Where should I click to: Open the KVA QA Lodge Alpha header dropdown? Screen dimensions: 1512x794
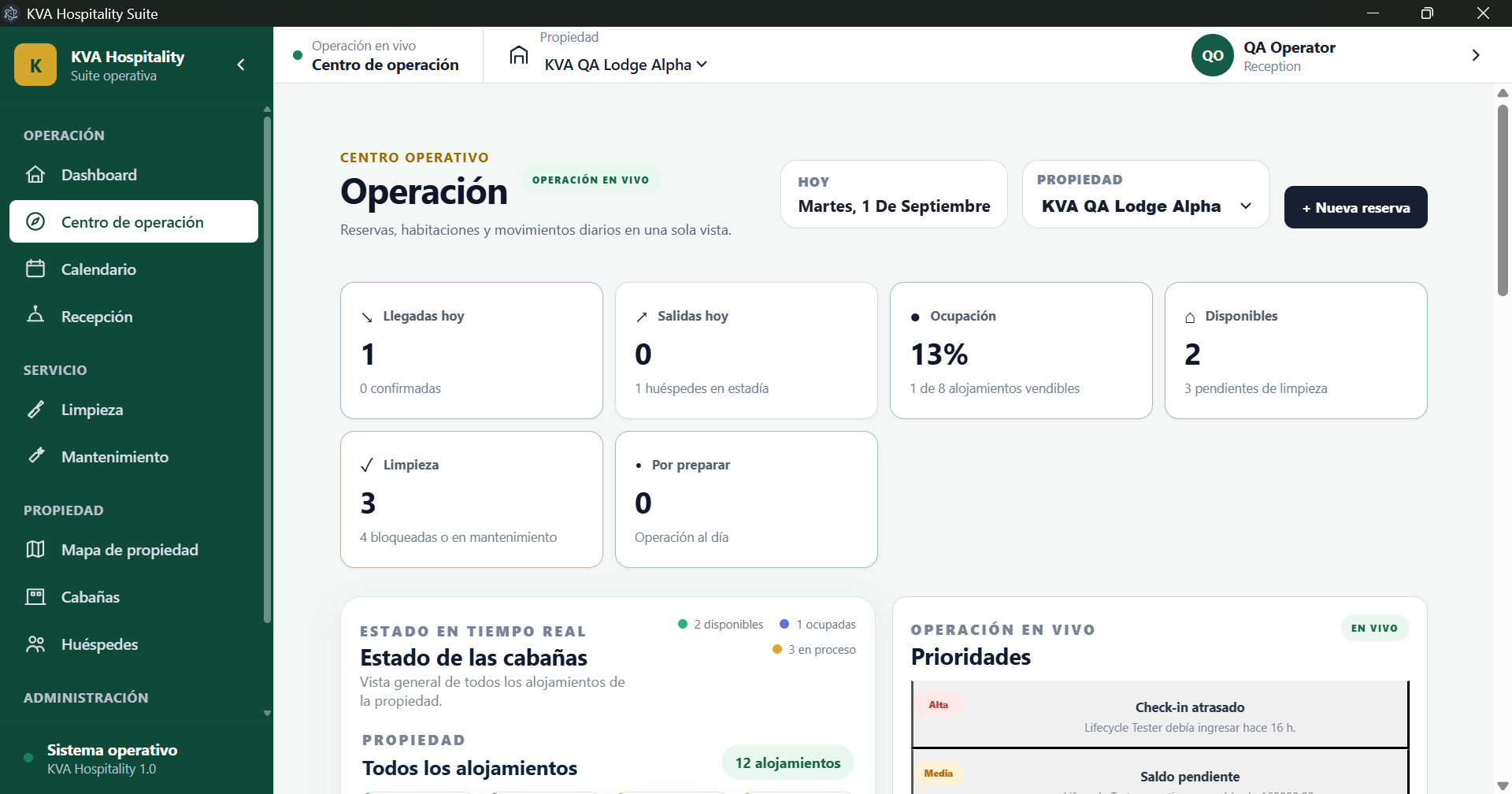[626, 65]
